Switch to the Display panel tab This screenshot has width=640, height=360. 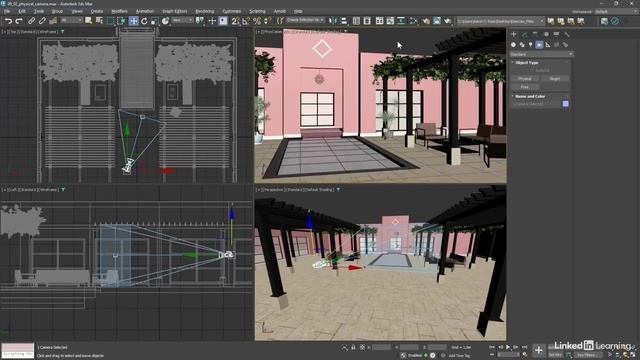tap(556, 34)
